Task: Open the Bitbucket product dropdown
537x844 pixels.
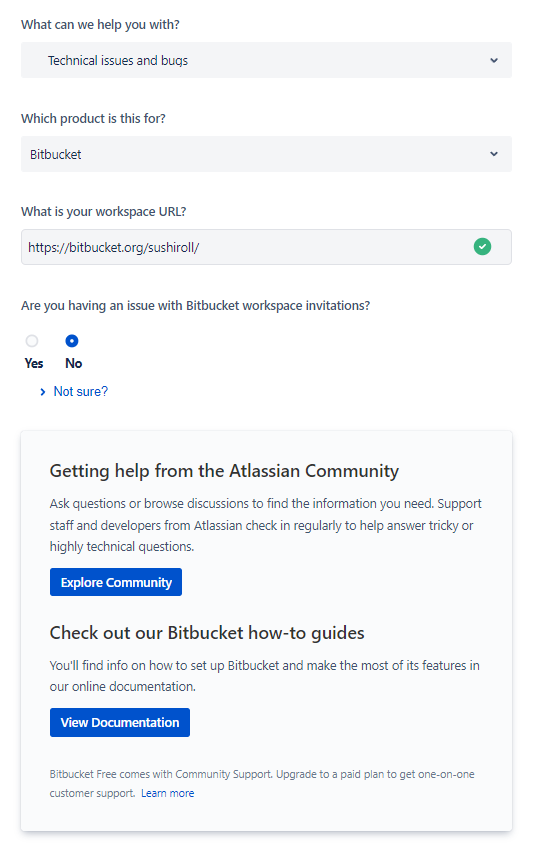Action: [266, 154]
